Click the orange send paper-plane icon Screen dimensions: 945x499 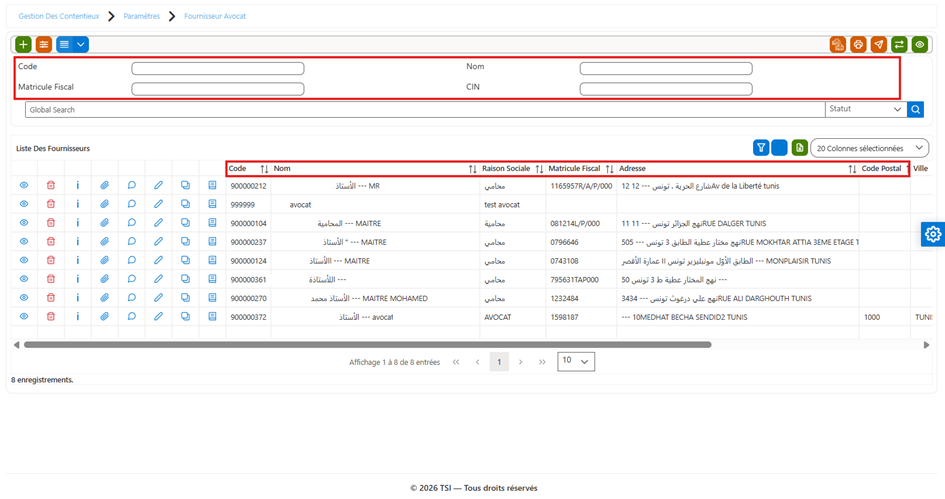[x=879, y=45]
